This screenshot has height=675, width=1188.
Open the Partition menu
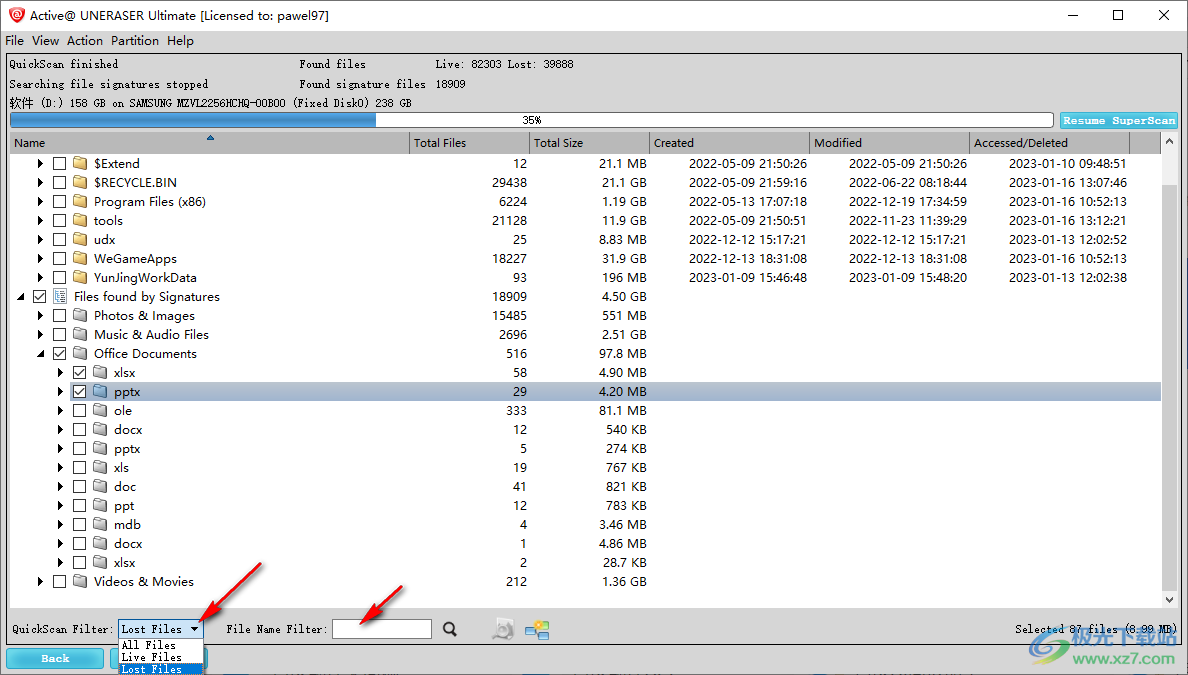coord(135,41)
